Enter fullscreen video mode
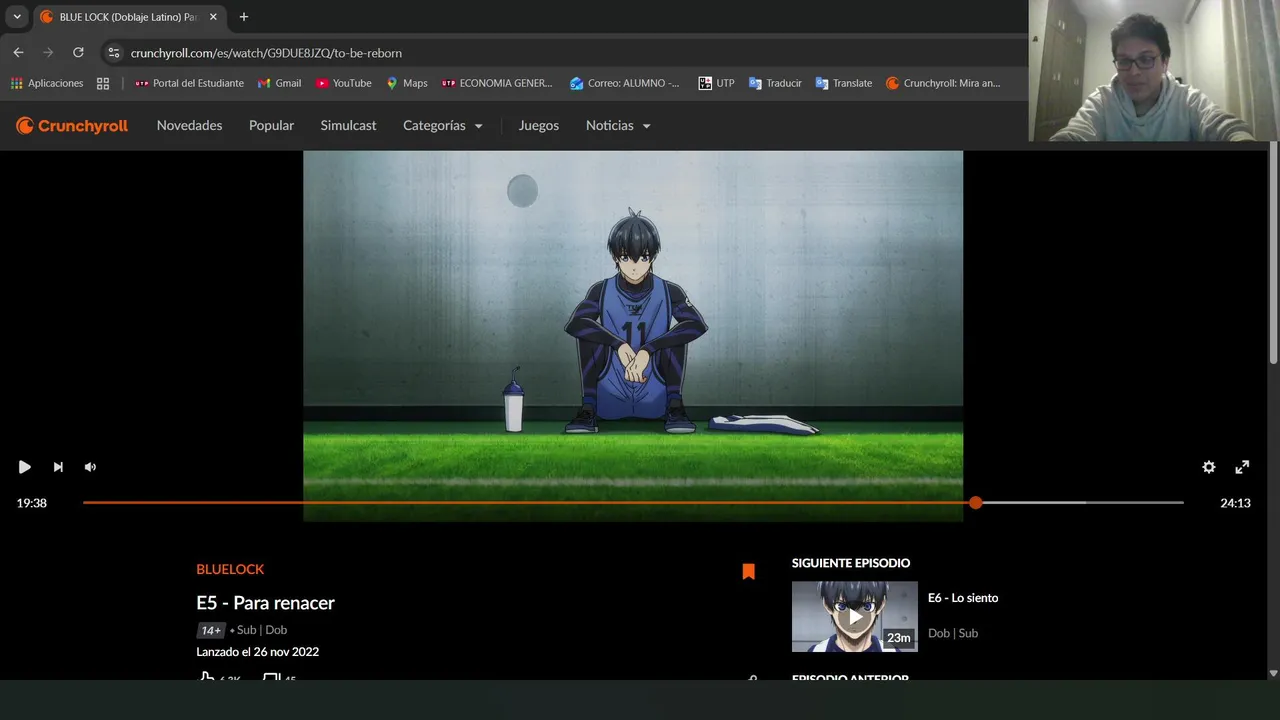 coord(1242,467)
